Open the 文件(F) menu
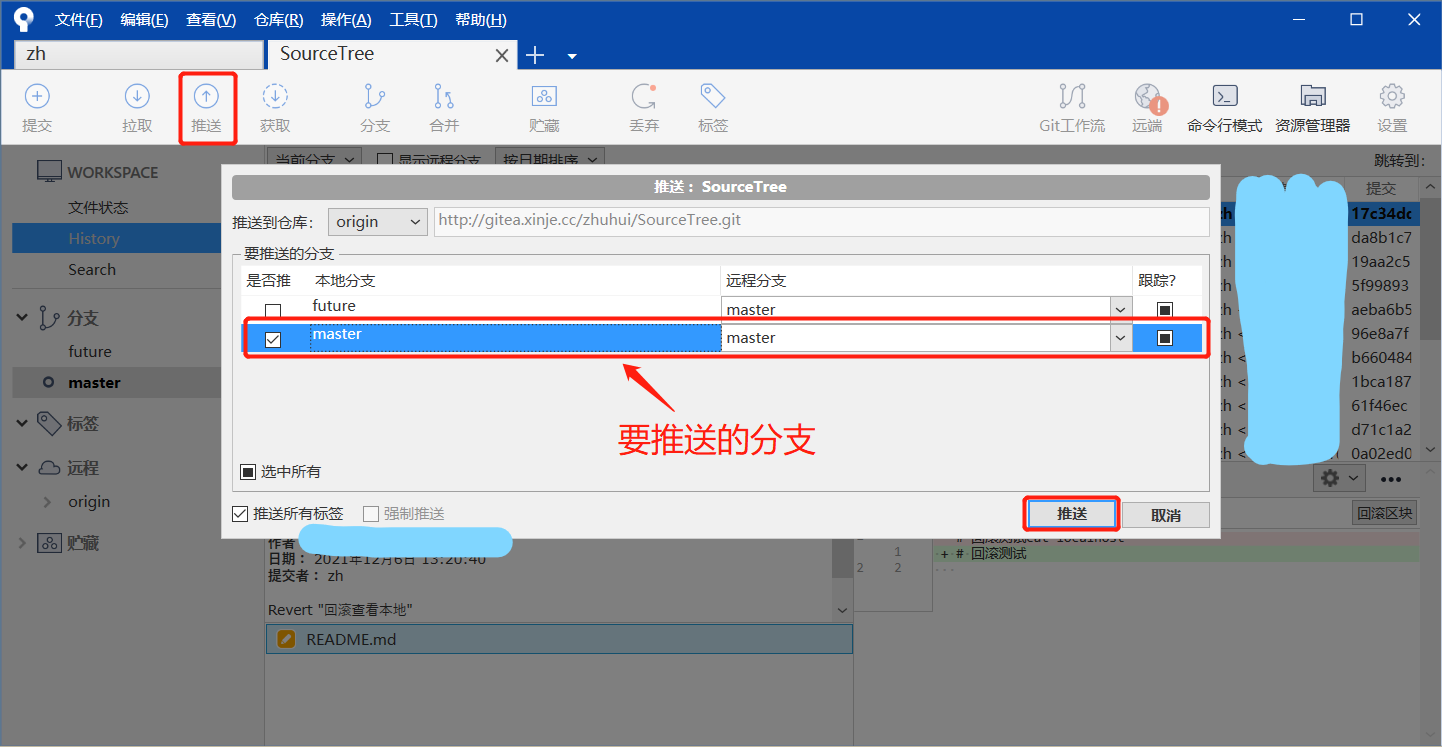The width and height of the screenshot is (1442, 747). (79, 20)
